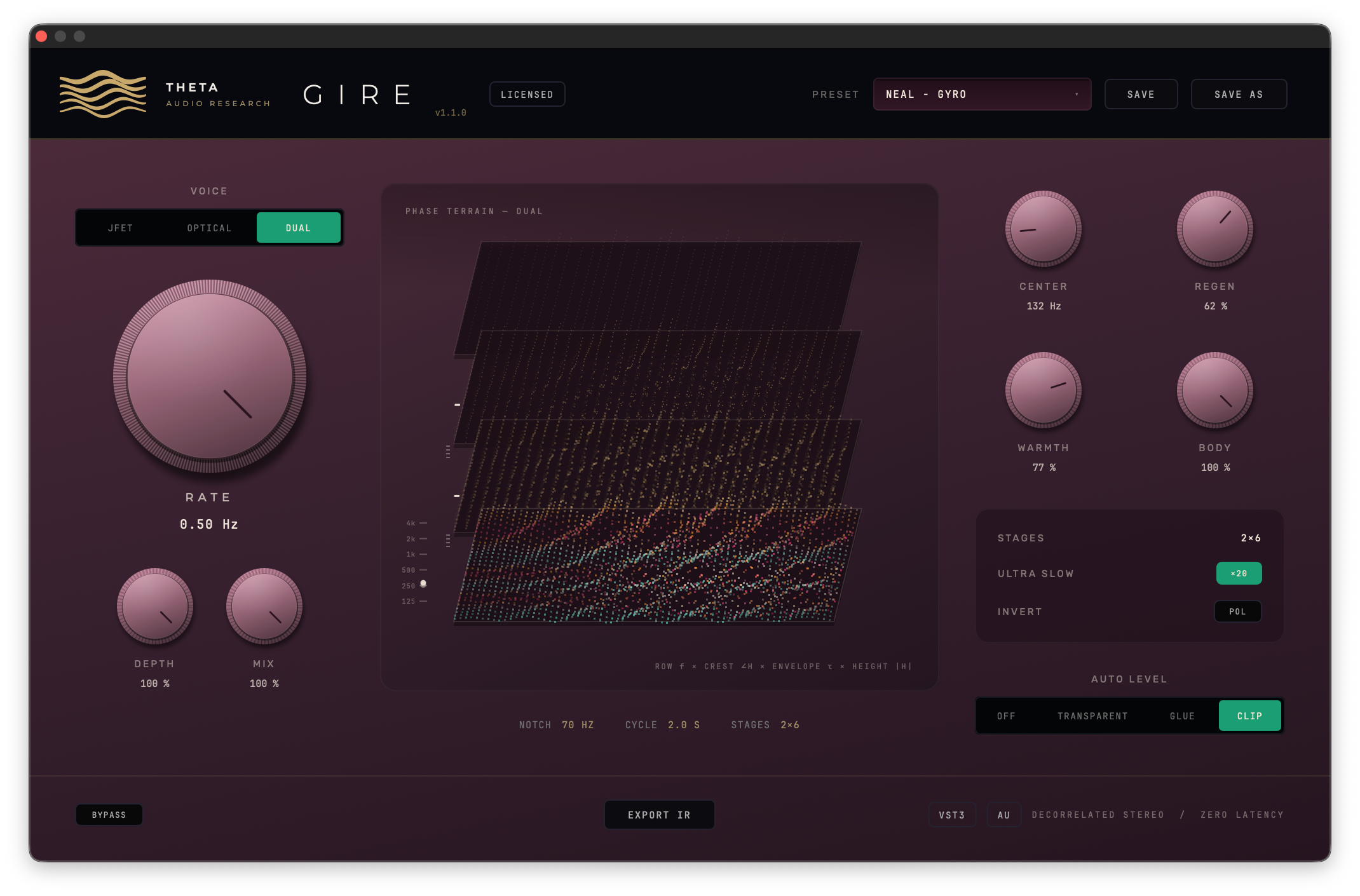Set Auto Level to TRANSPARENT
Screen dimensions: 1360x896
[x=1093, y=716]
